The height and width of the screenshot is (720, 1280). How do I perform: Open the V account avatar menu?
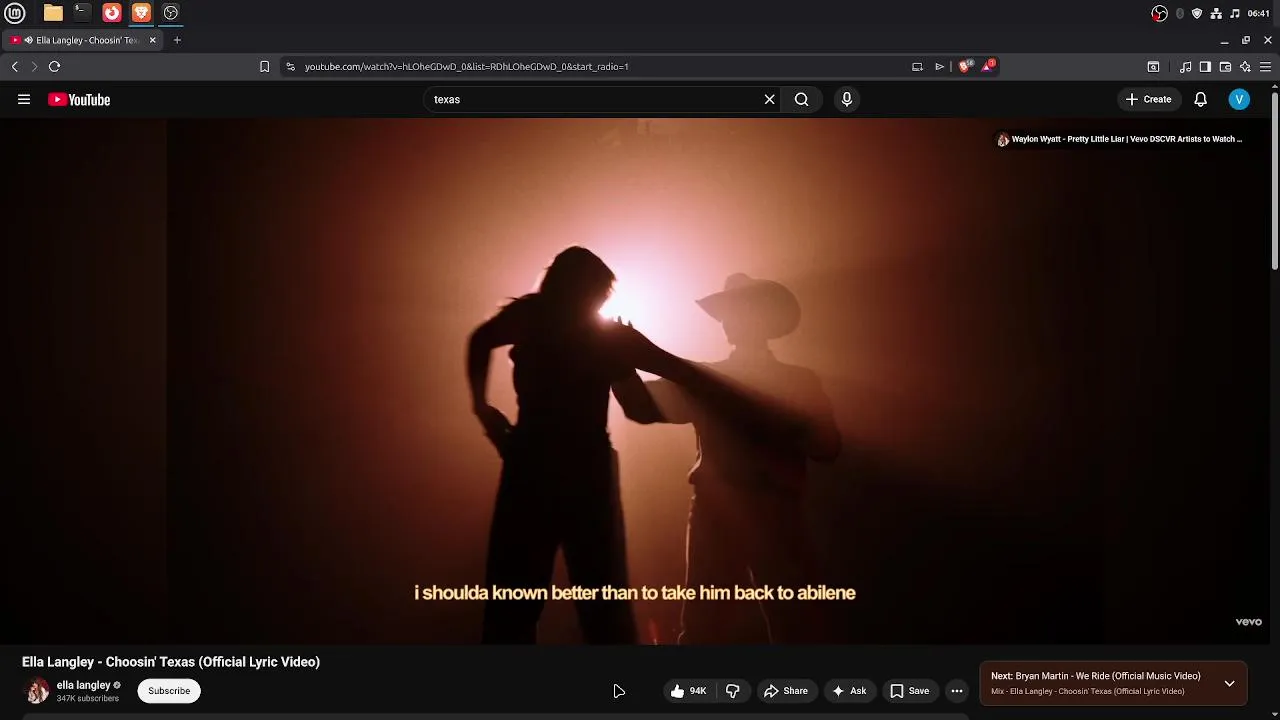1239,99
